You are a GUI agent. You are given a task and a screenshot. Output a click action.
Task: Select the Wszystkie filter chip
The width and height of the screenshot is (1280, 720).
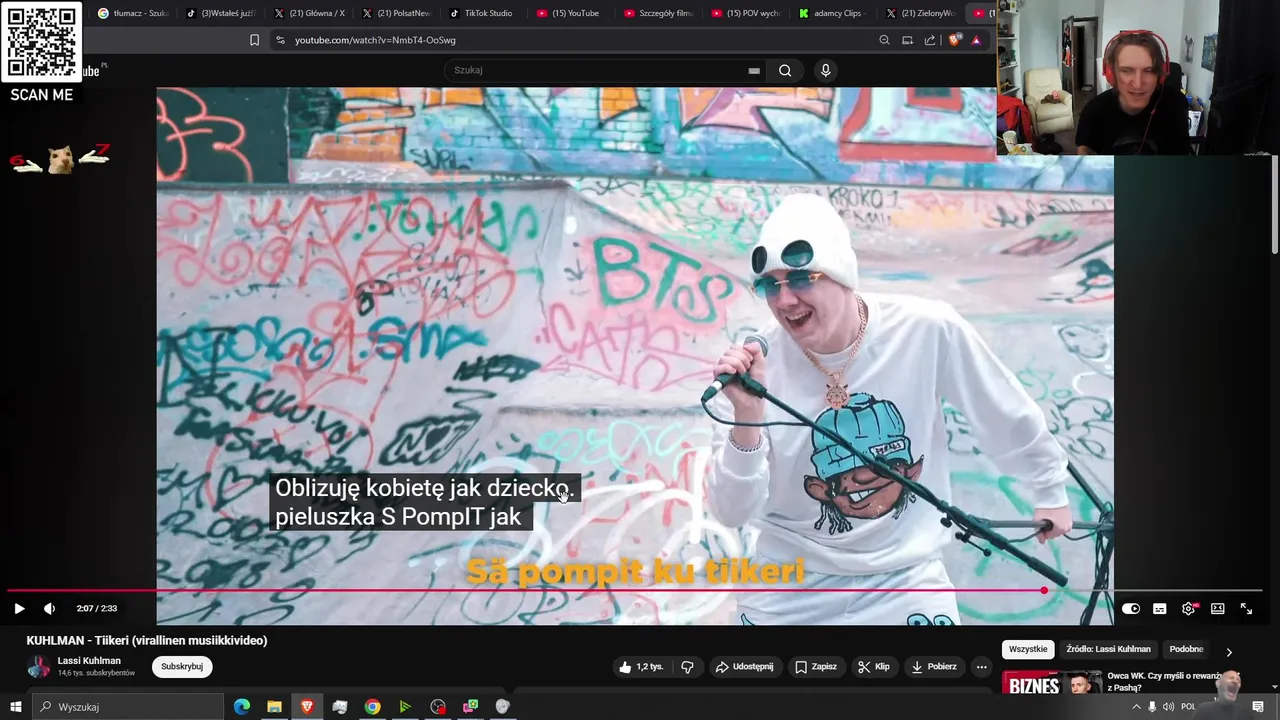tap(1028, 649)
